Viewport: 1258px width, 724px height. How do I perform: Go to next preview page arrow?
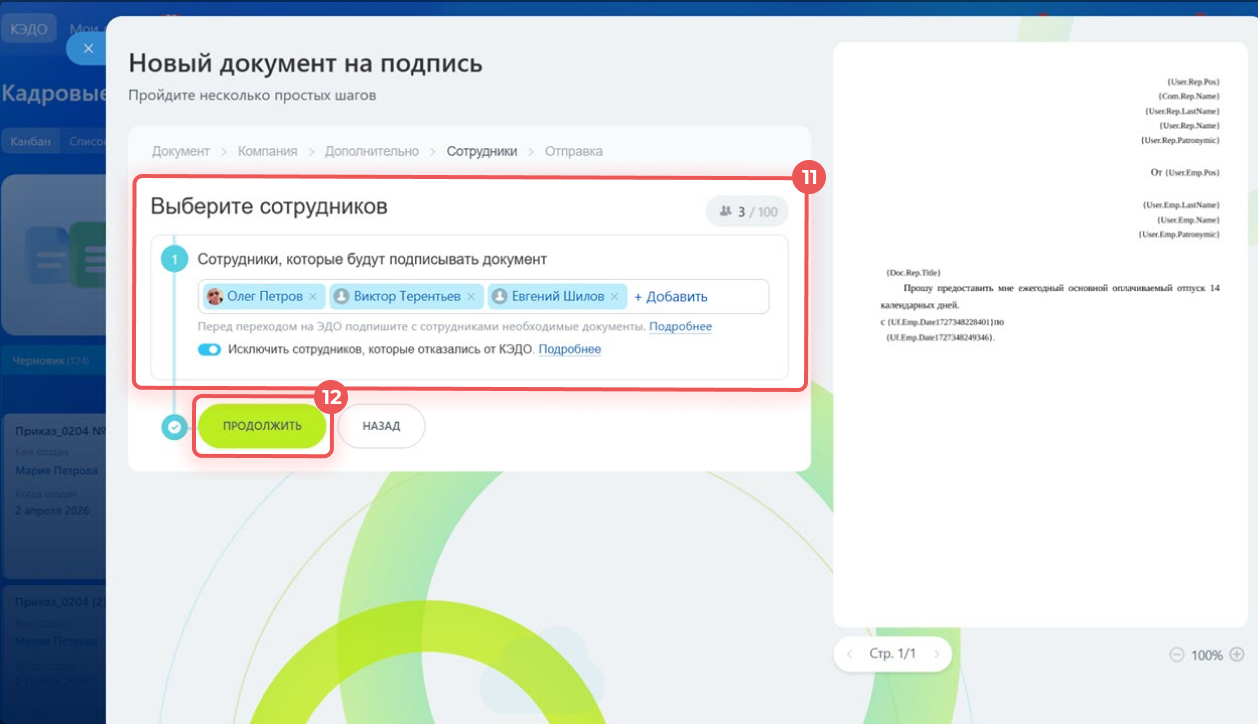tap(936, 654)
